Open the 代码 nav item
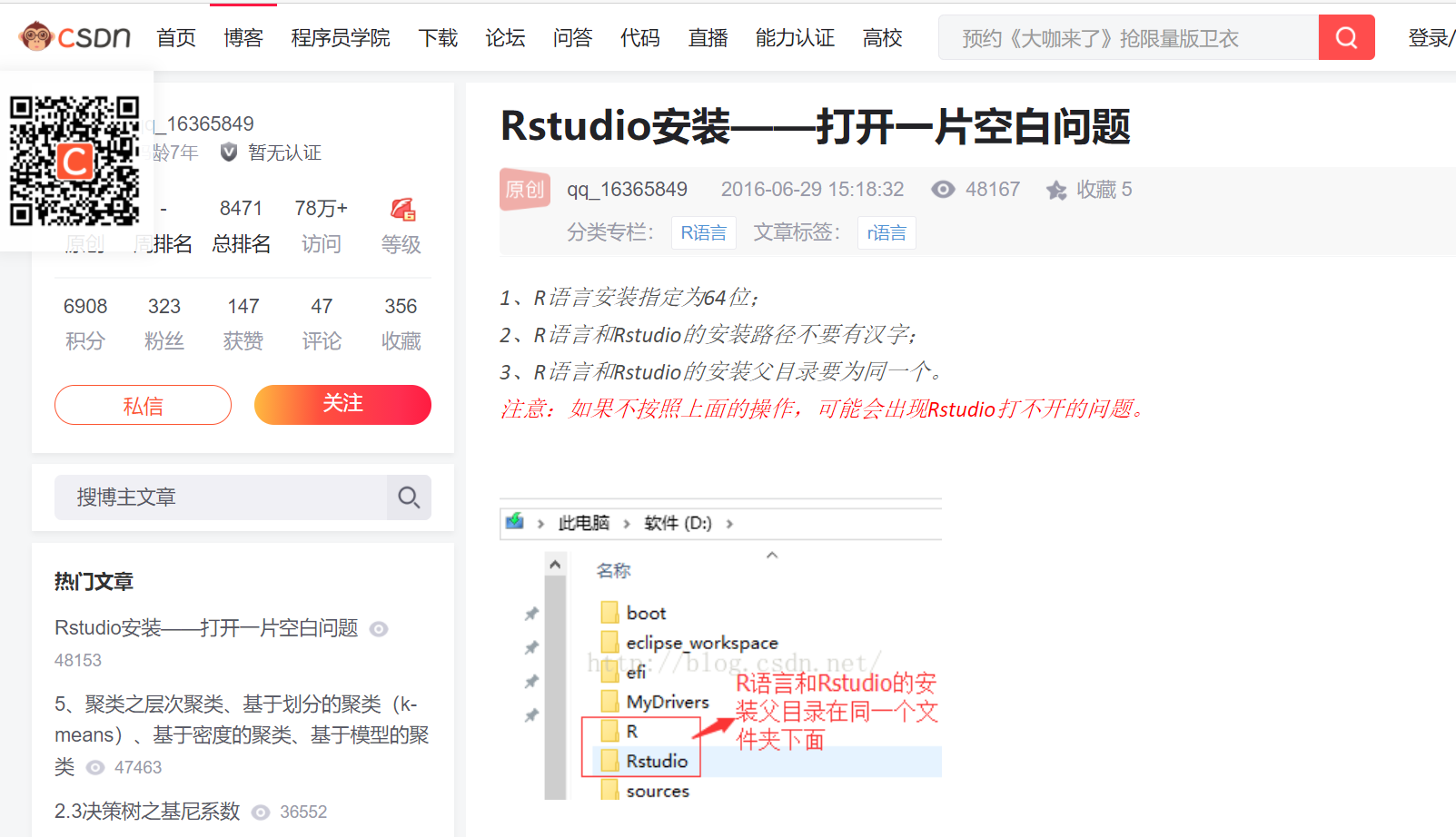Image resolution: width=1456 pixels, height=837 pixels. coord(640,38)
